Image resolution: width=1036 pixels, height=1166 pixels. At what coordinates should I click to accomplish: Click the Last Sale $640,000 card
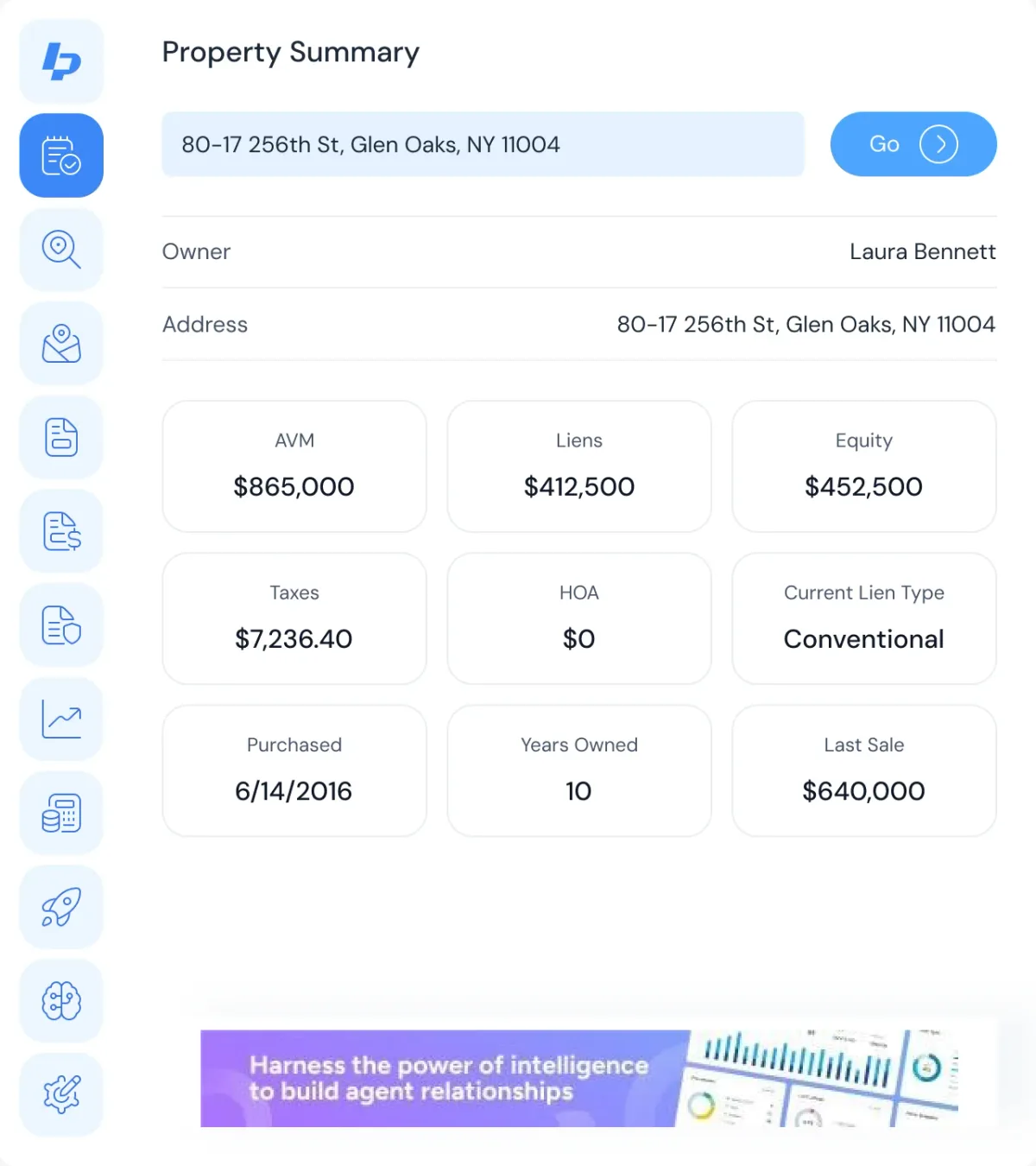pyautogui.click(x=864, y=770)
